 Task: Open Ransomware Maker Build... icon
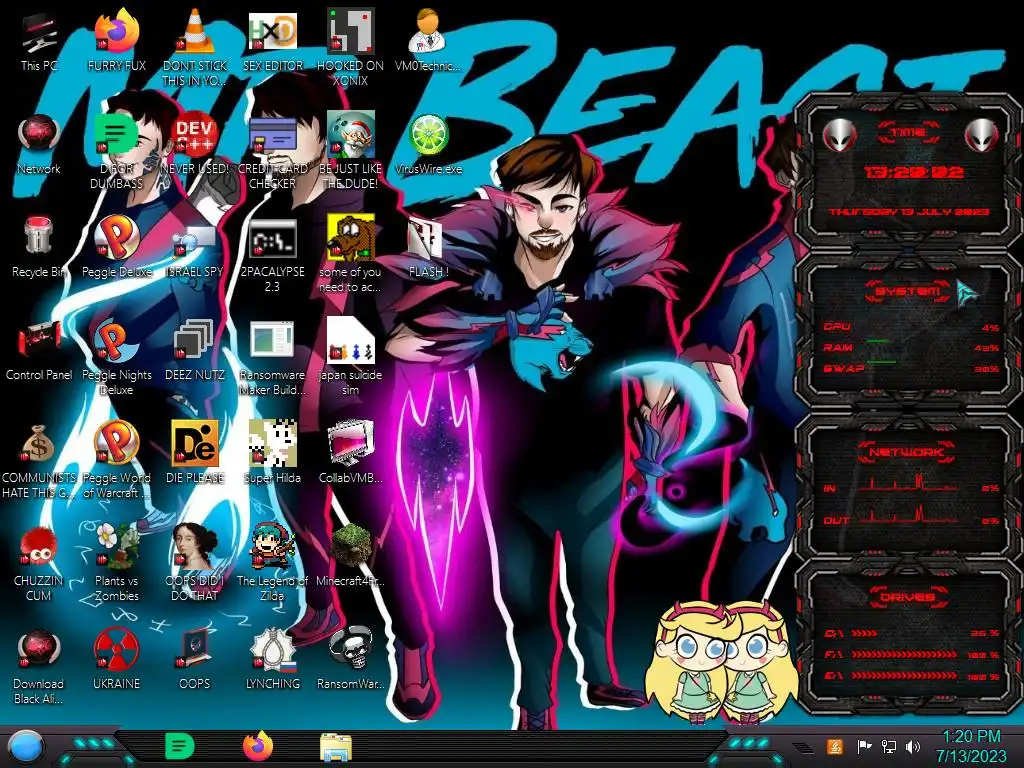point(272,357)
